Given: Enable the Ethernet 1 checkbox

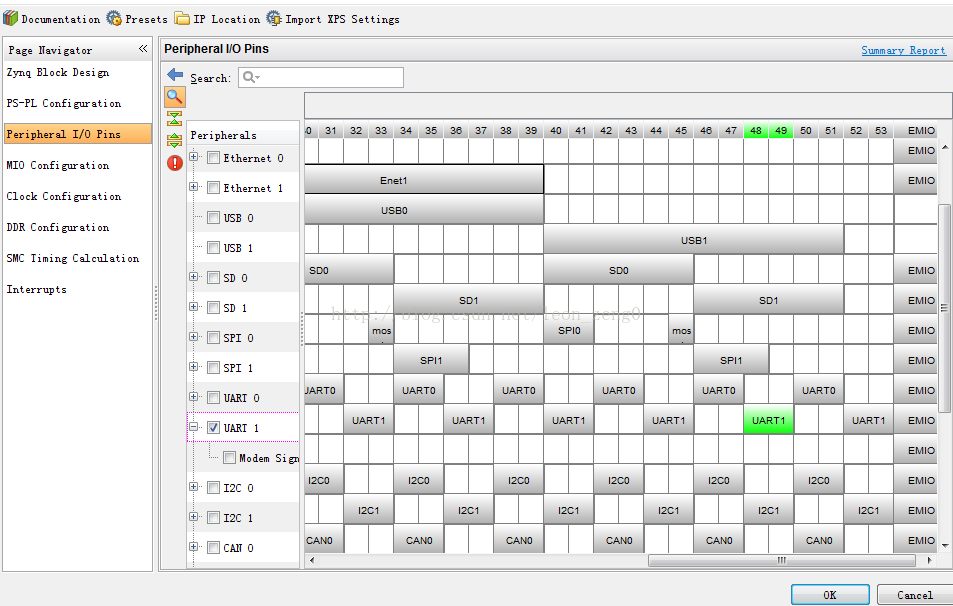Looking at the screenshot, I should click(x=213, y=188).
